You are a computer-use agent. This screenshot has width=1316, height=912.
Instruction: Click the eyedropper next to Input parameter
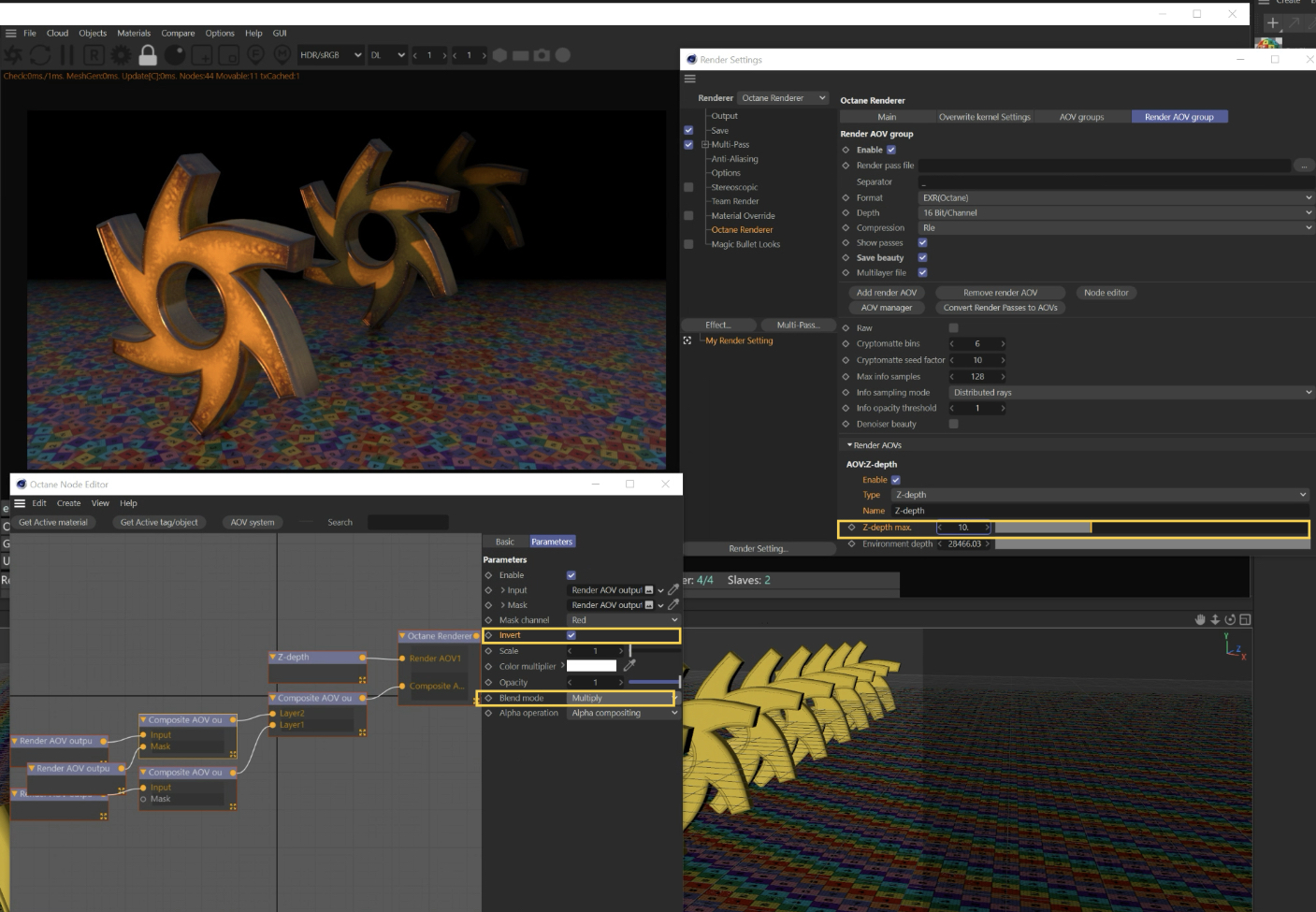coord(673,590)
